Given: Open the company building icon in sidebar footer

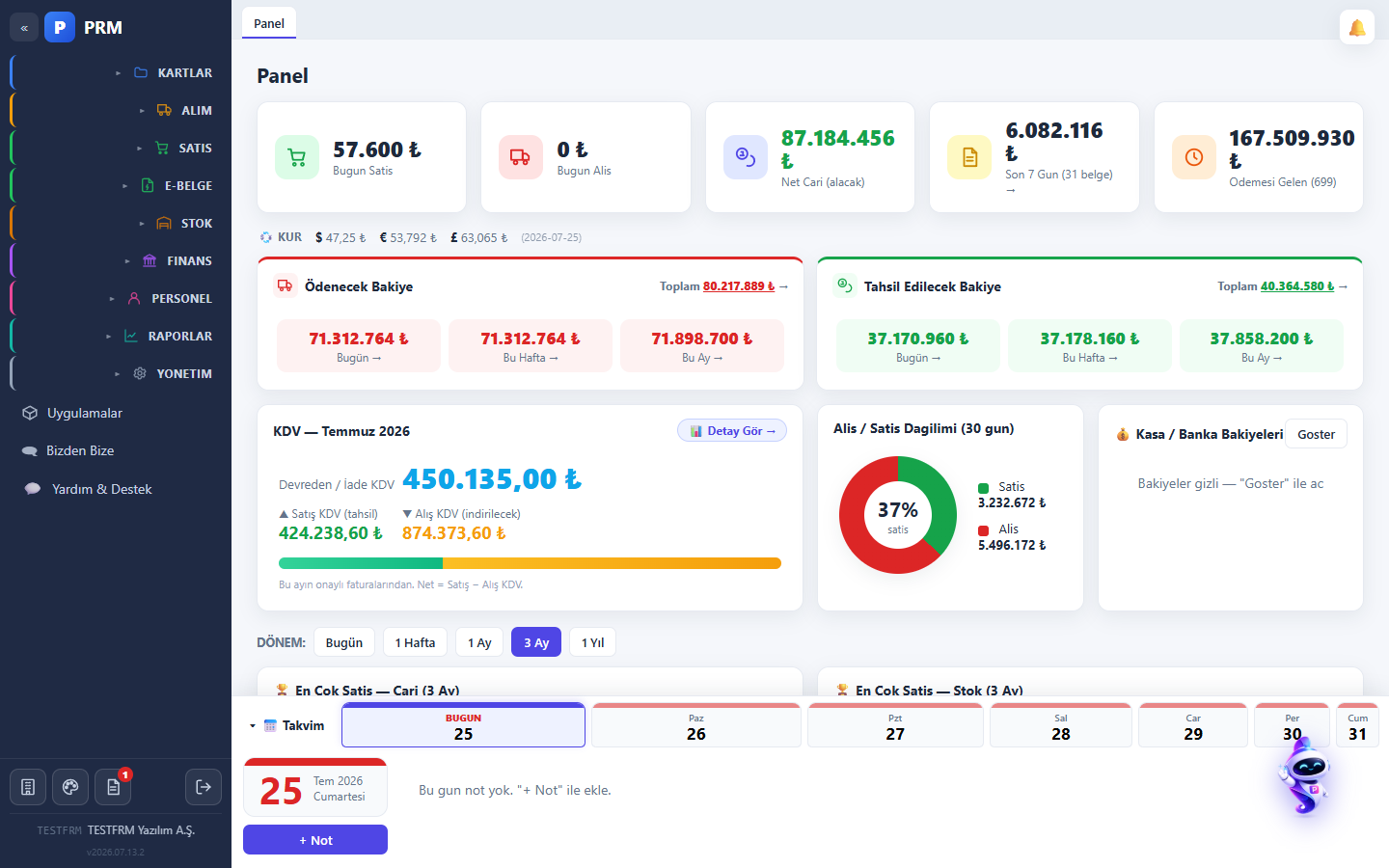Looking at the screenshot, I should tap(28, 787).
